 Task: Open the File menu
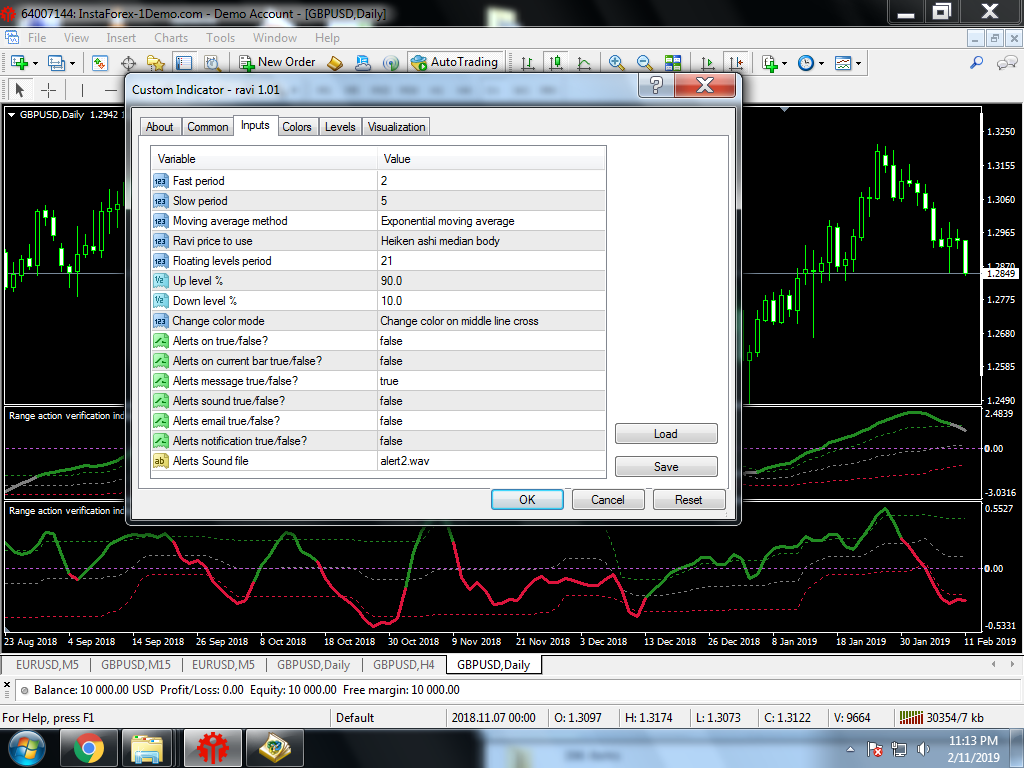tap(37, 38)
